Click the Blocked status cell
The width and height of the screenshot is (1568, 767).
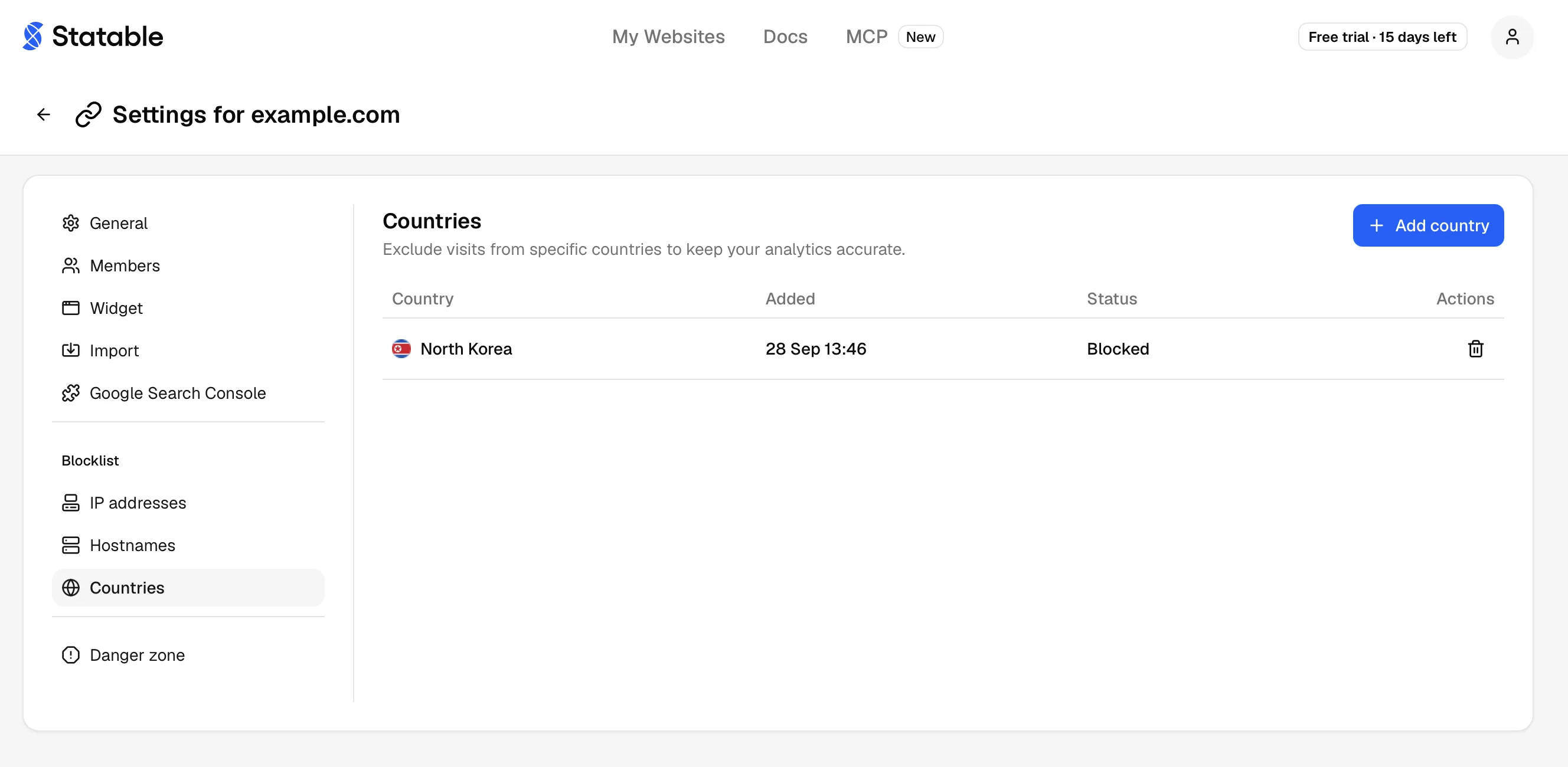tap(1118, 349)
